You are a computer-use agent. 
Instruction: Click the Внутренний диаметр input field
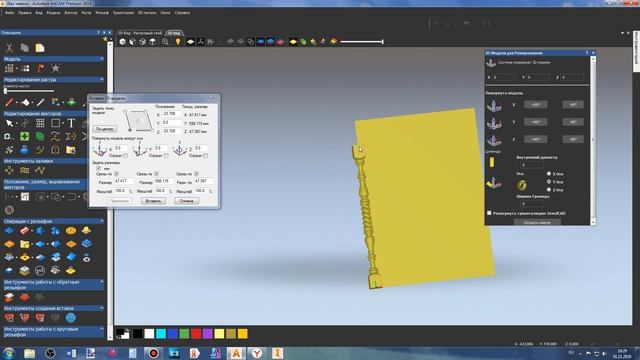point(532,165)
